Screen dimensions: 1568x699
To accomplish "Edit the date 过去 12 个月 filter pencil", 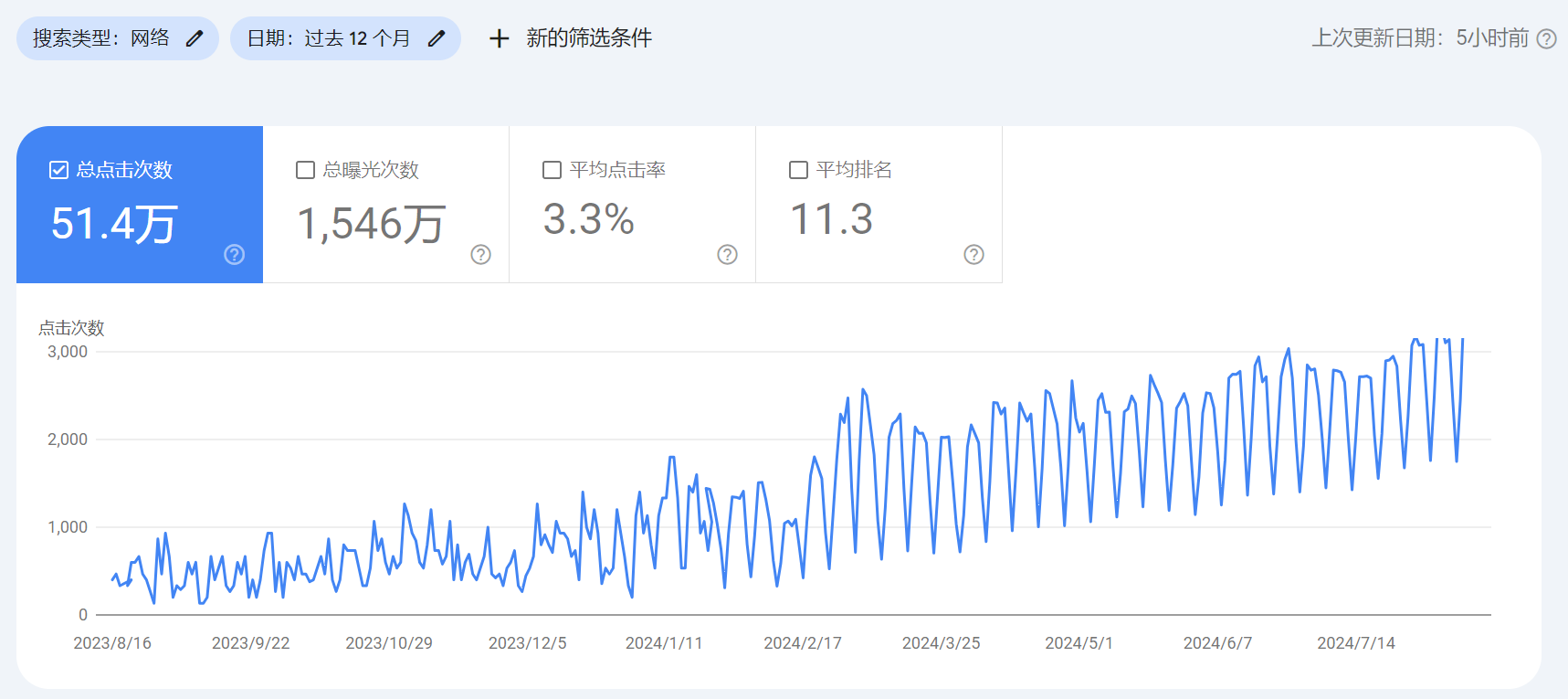I will pos(437,38).
